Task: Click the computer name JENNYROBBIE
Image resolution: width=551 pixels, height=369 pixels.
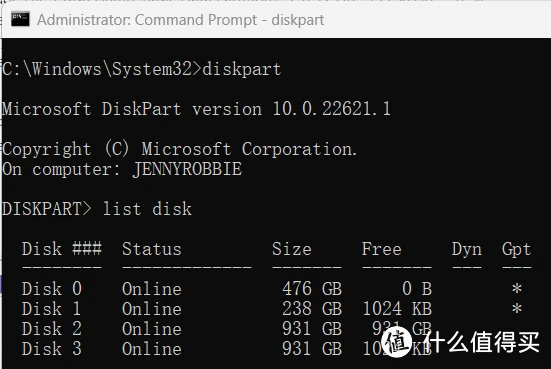Action: pos(187,169)
